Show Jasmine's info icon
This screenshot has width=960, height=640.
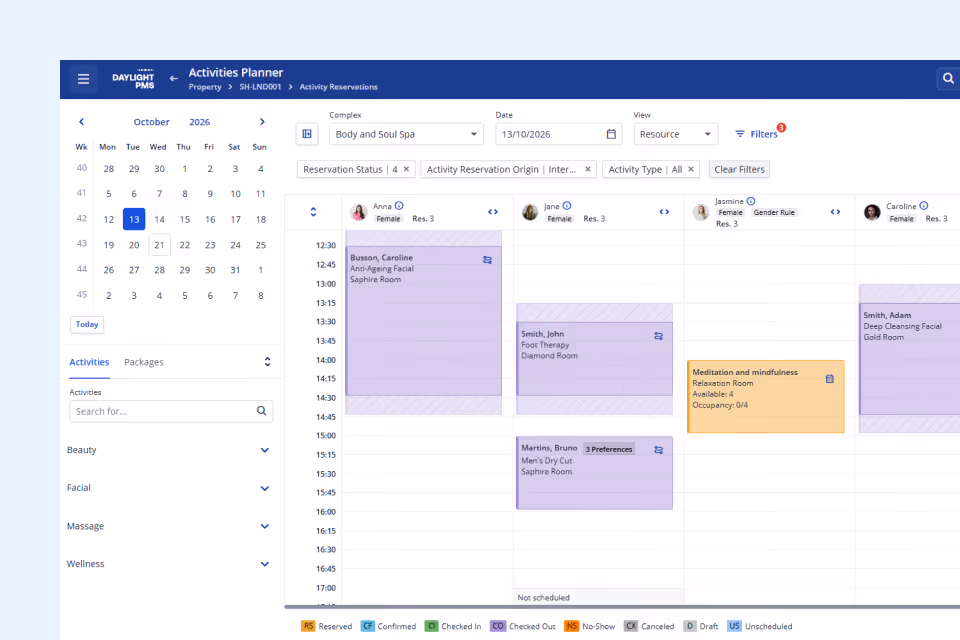coord(751,201)
